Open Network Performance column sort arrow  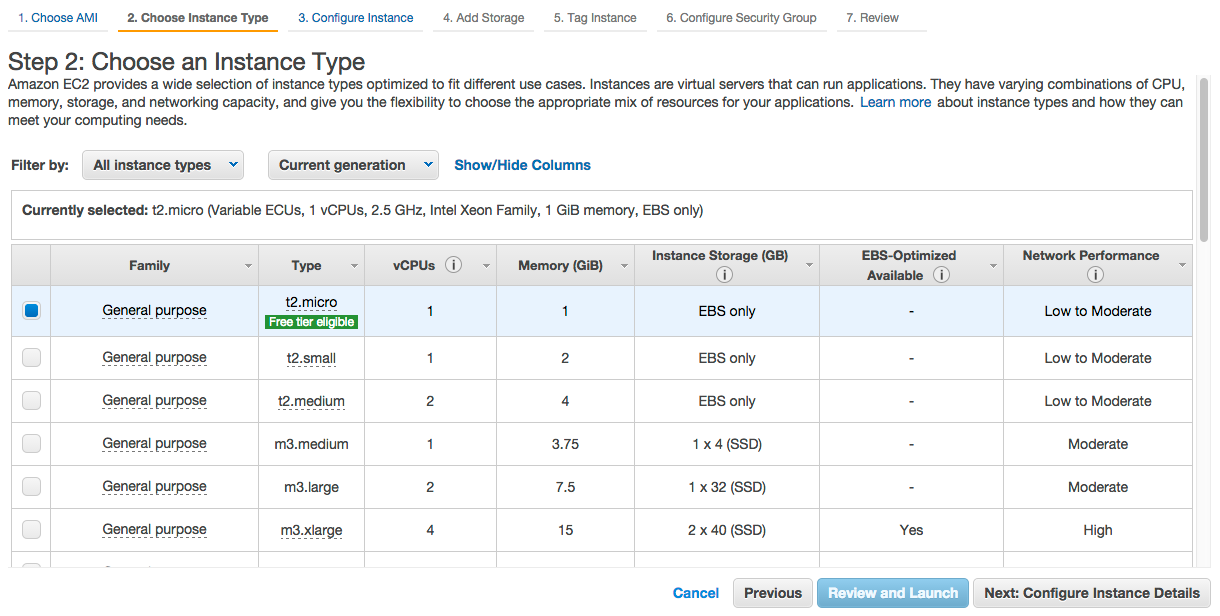tap(1182, 266)
